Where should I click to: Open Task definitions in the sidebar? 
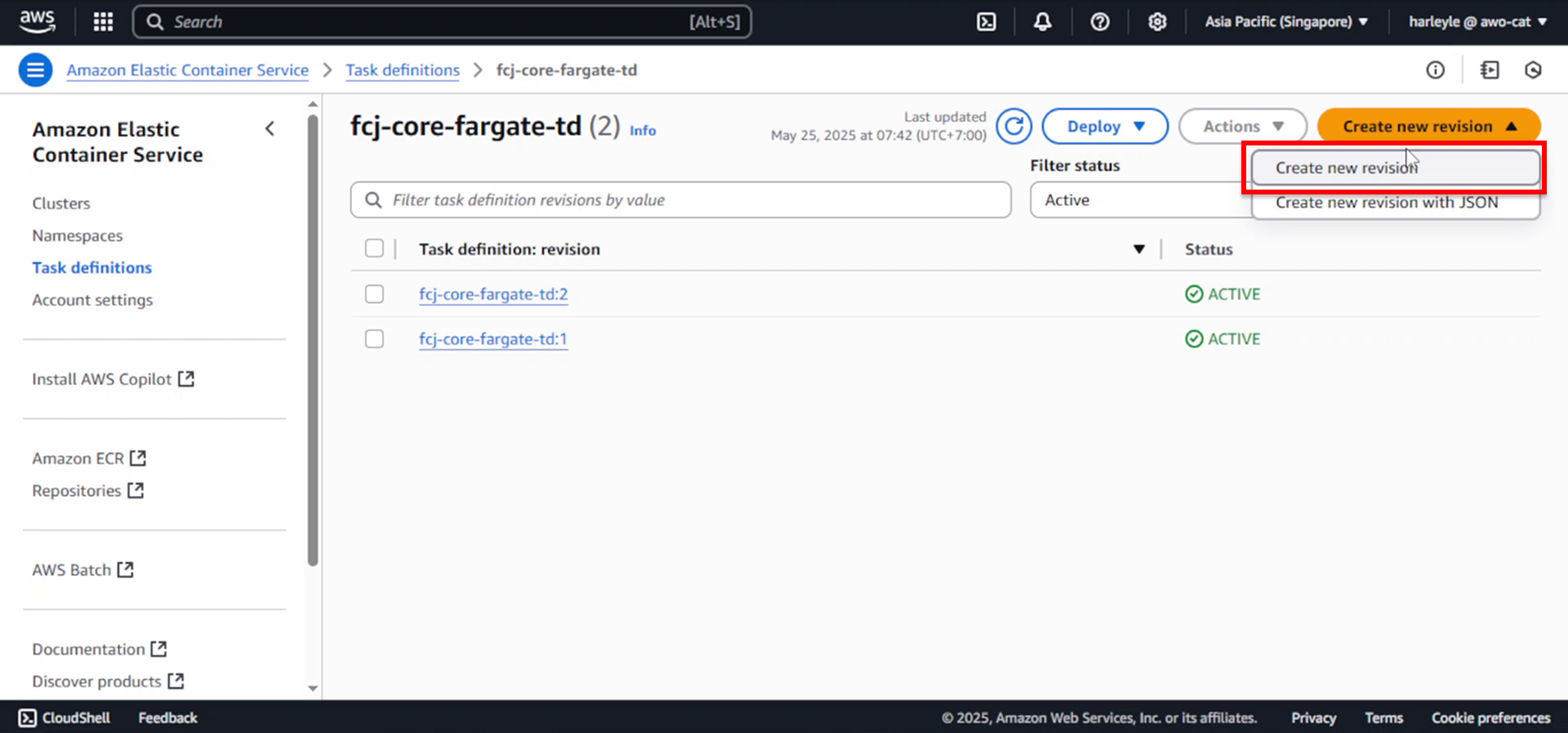pyautogui.click(x=92, y=268)
